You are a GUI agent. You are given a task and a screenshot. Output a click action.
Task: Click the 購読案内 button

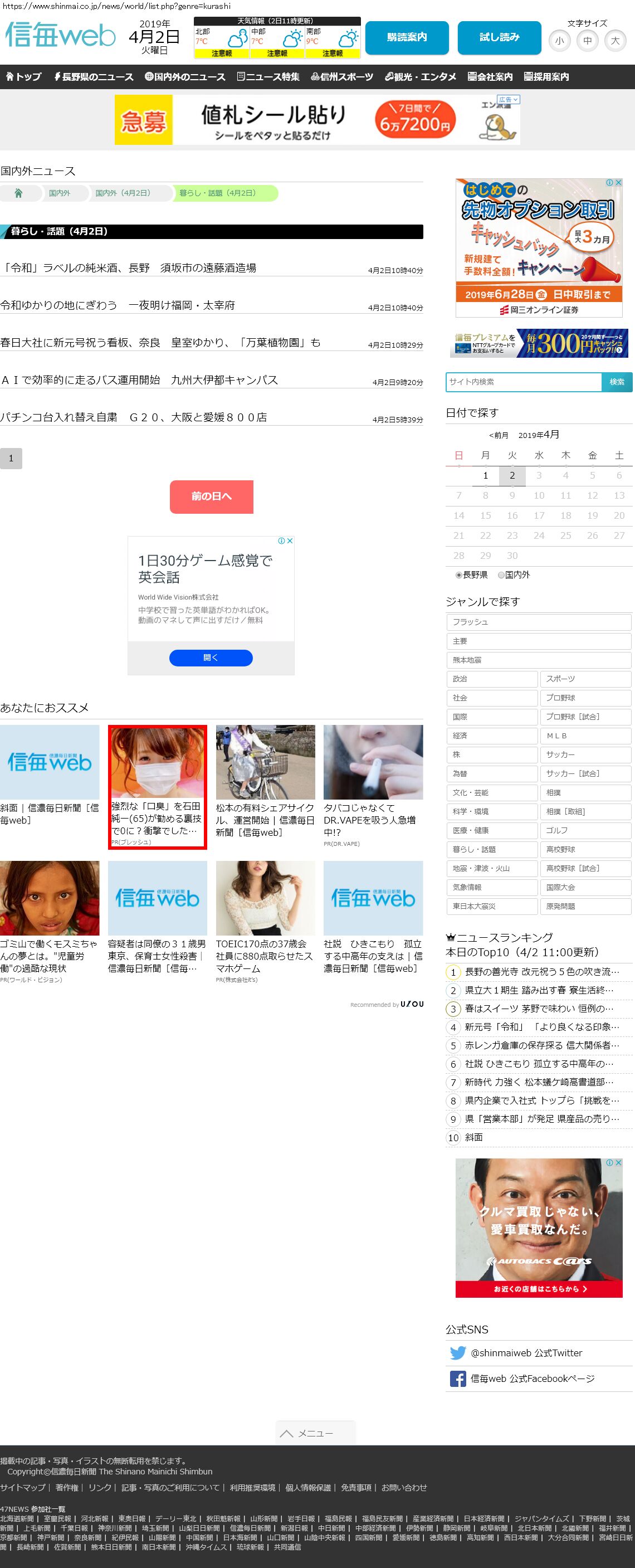point(406,38)
